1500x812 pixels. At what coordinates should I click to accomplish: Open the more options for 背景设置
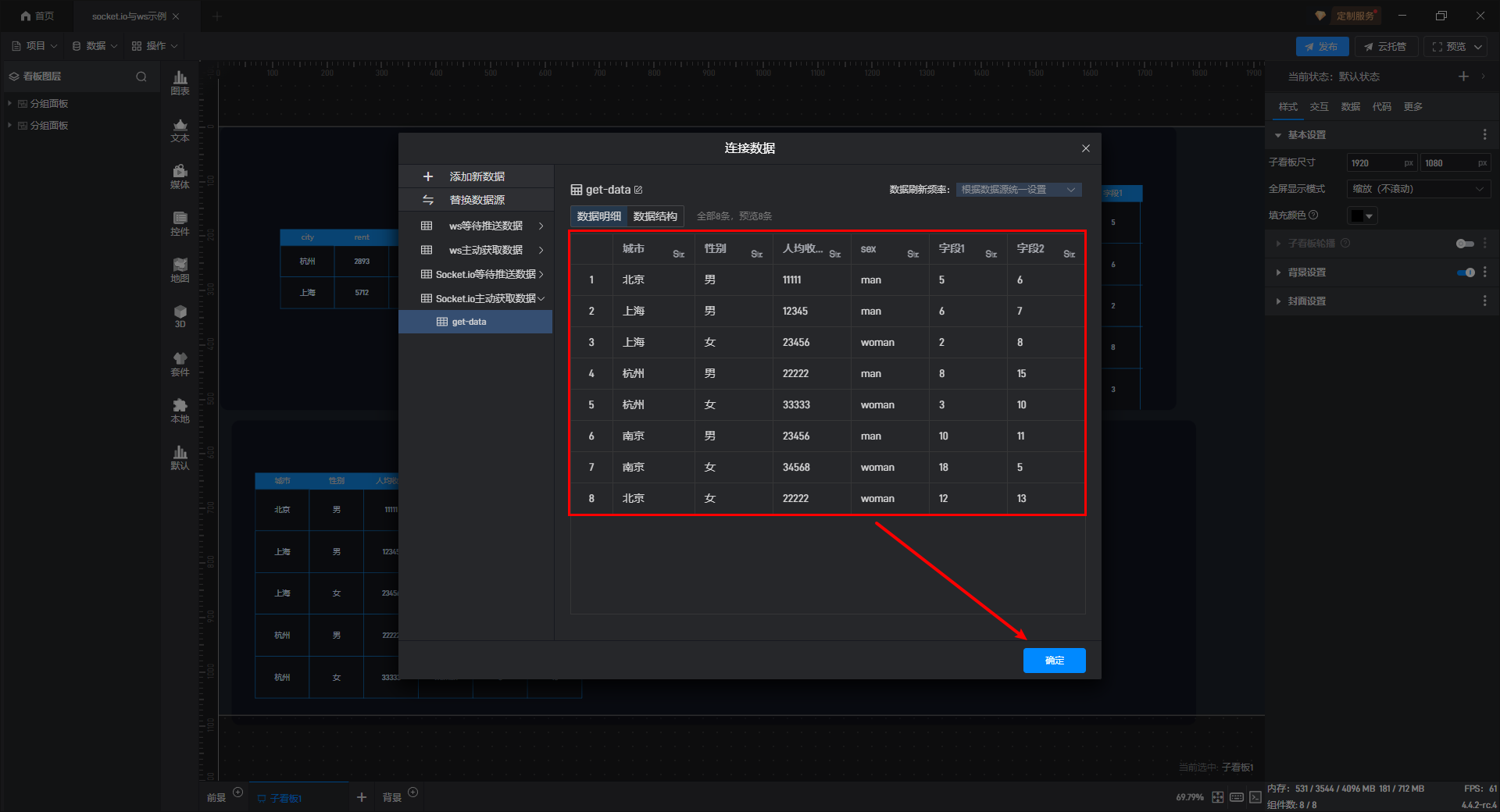(1484, 272)
